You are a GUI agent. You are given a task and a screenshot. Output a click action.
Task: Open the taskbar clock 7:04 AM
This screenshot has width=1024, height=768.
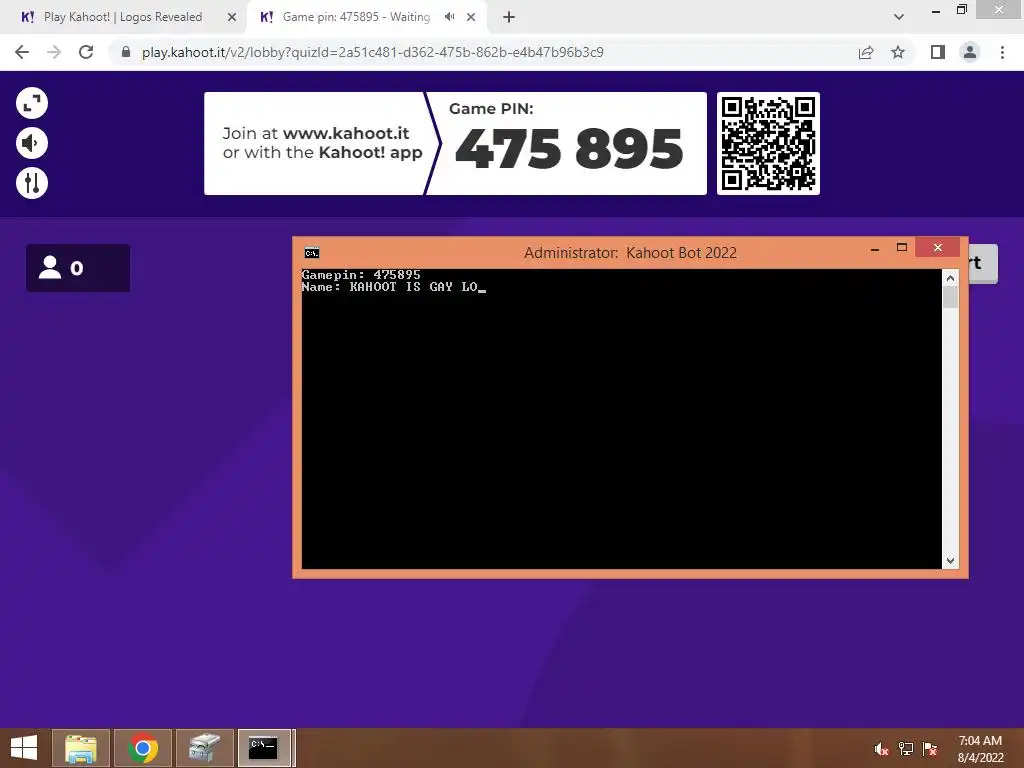[980, 749]
